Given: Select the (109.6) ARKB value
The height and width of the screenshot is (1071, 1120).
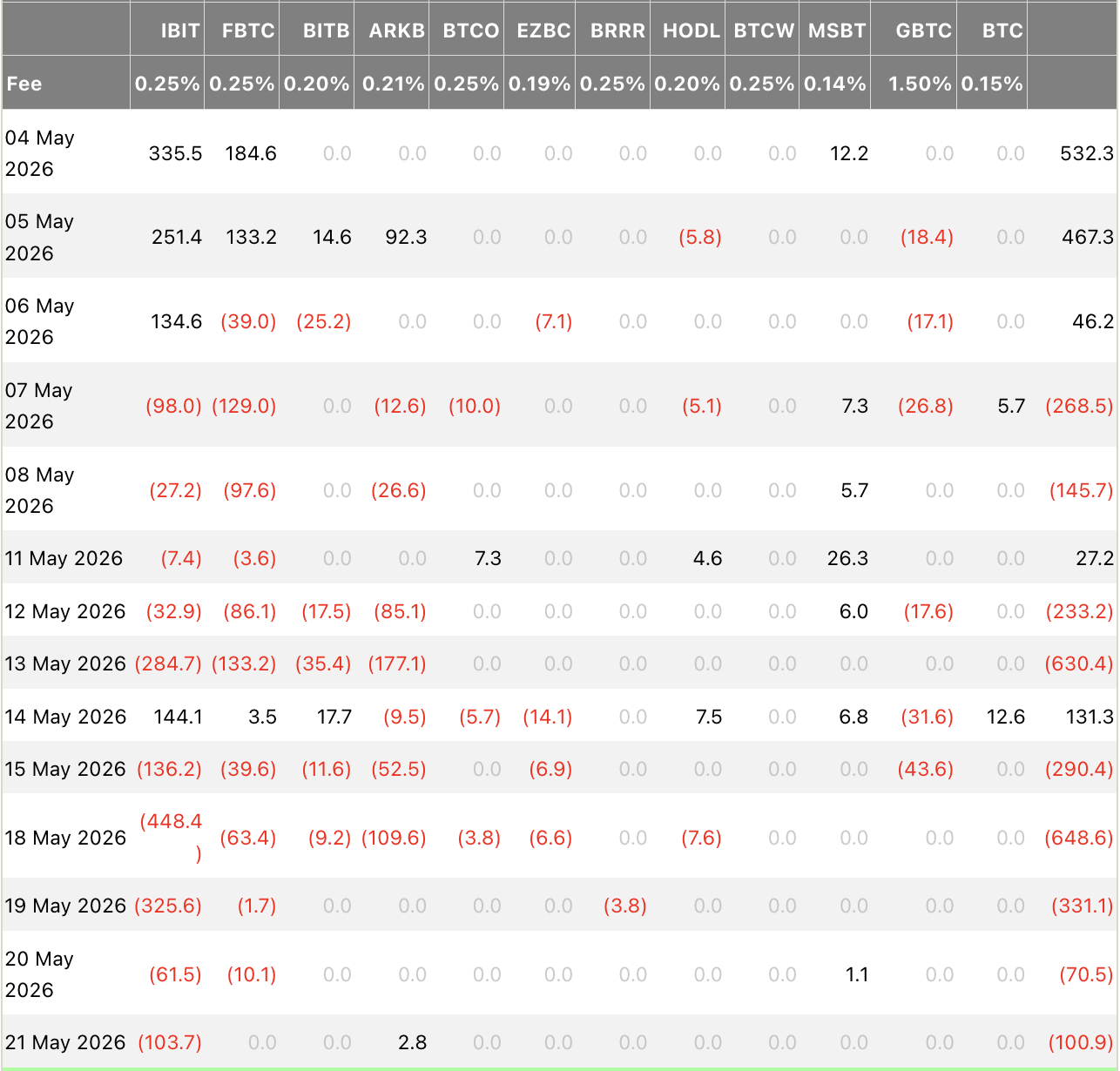Looking at the screenshot, I should coord(395,838).
